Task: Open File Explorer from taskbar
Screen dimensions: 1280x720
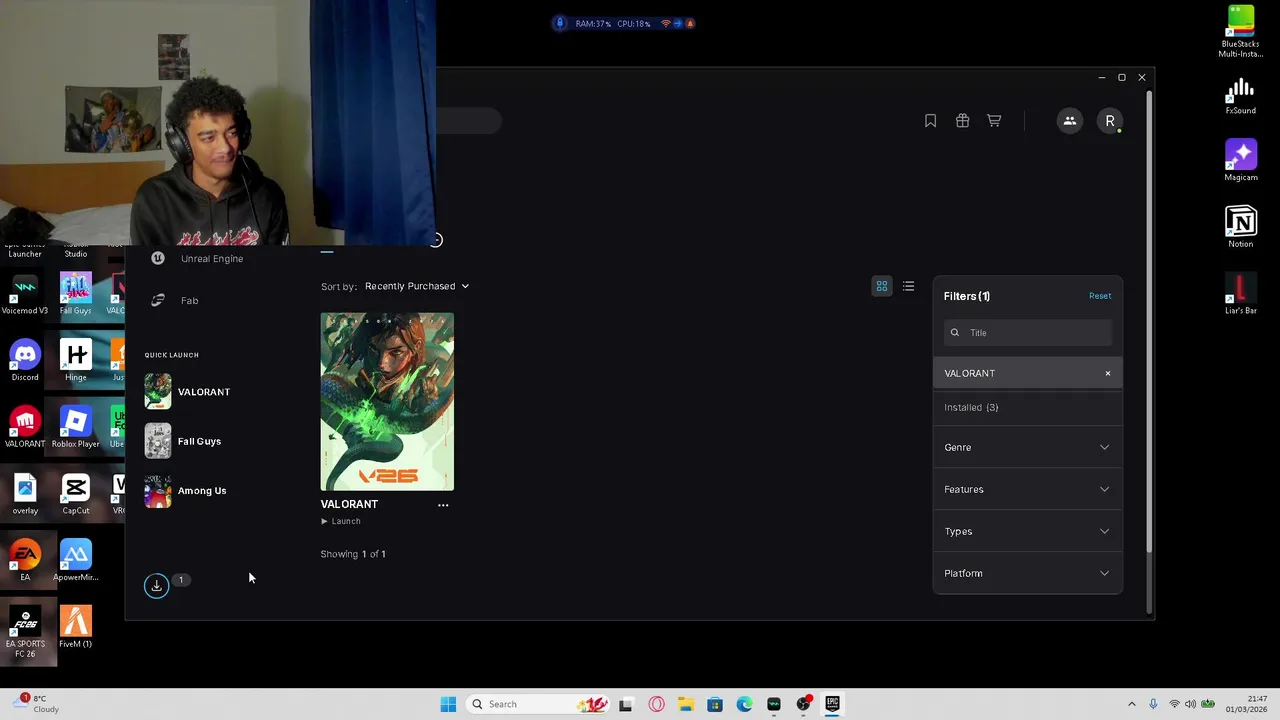Action: pos(685,704)
